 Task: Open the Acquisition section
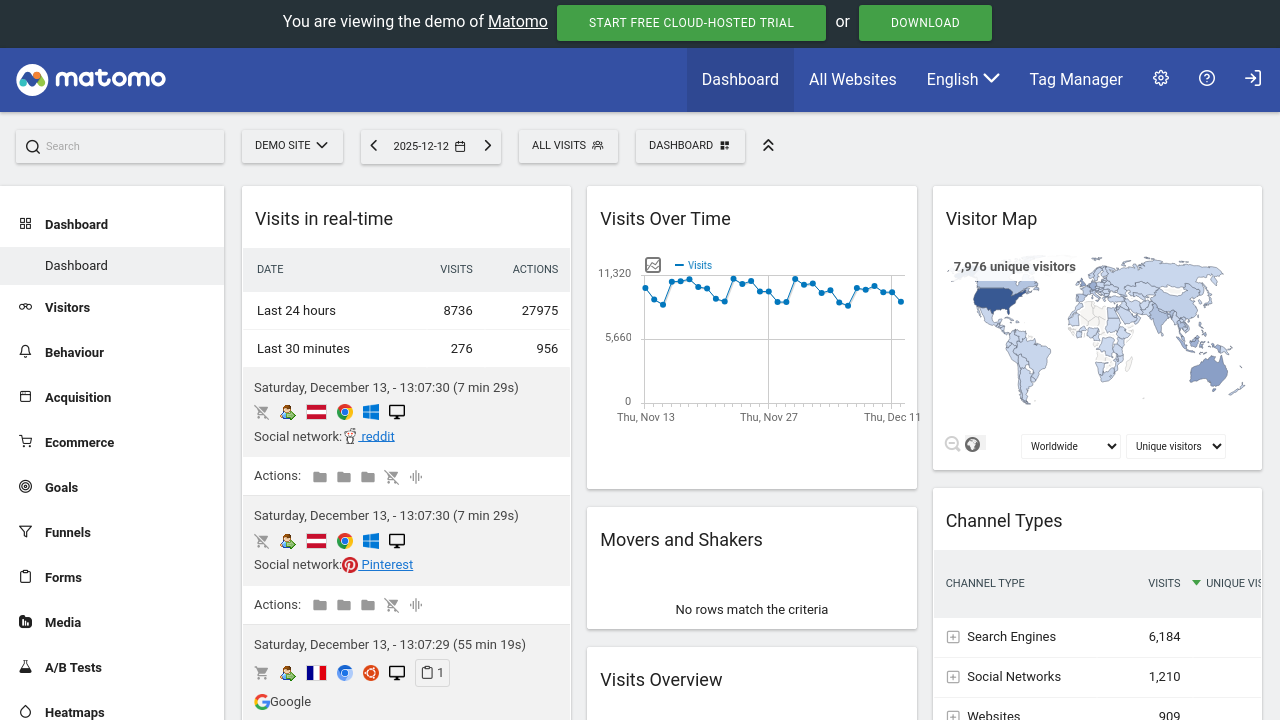click(80, 397)
